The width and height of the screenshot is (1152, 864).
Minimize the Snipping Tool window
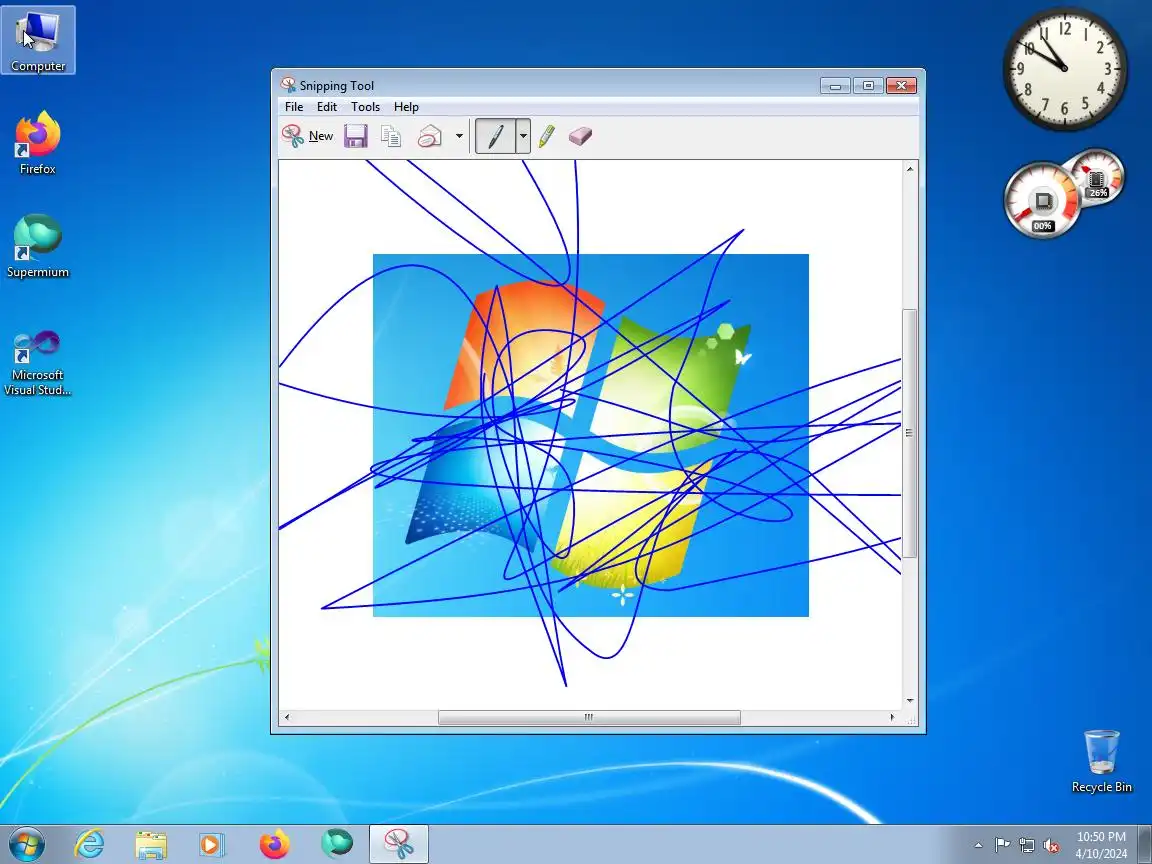click(x=835, y=86)
